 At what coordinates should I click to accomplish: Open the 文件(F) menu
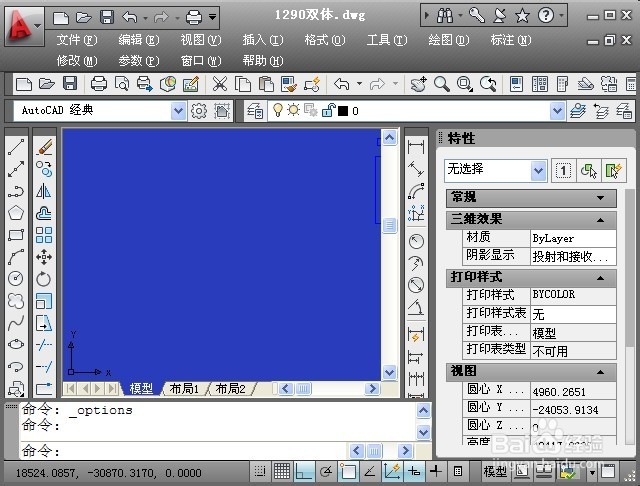77,40
